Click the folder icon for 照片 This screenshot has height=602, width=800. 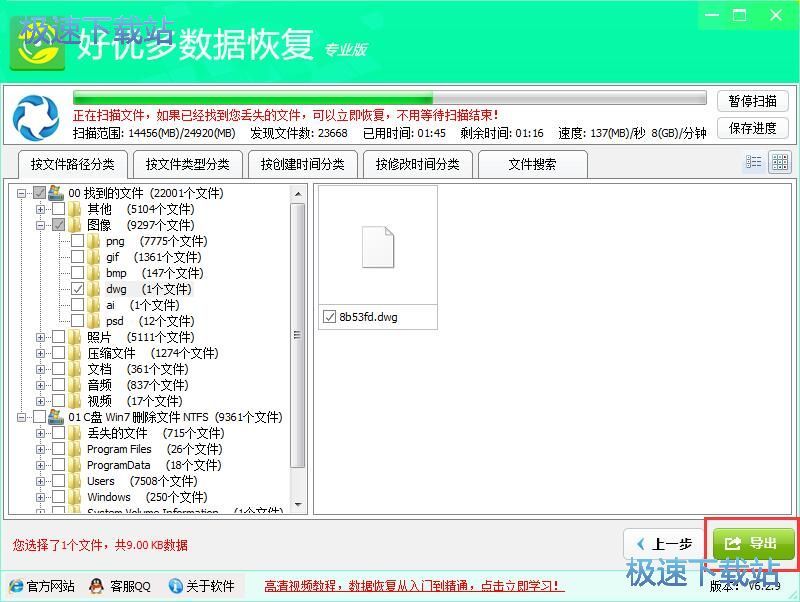[75, 337]
